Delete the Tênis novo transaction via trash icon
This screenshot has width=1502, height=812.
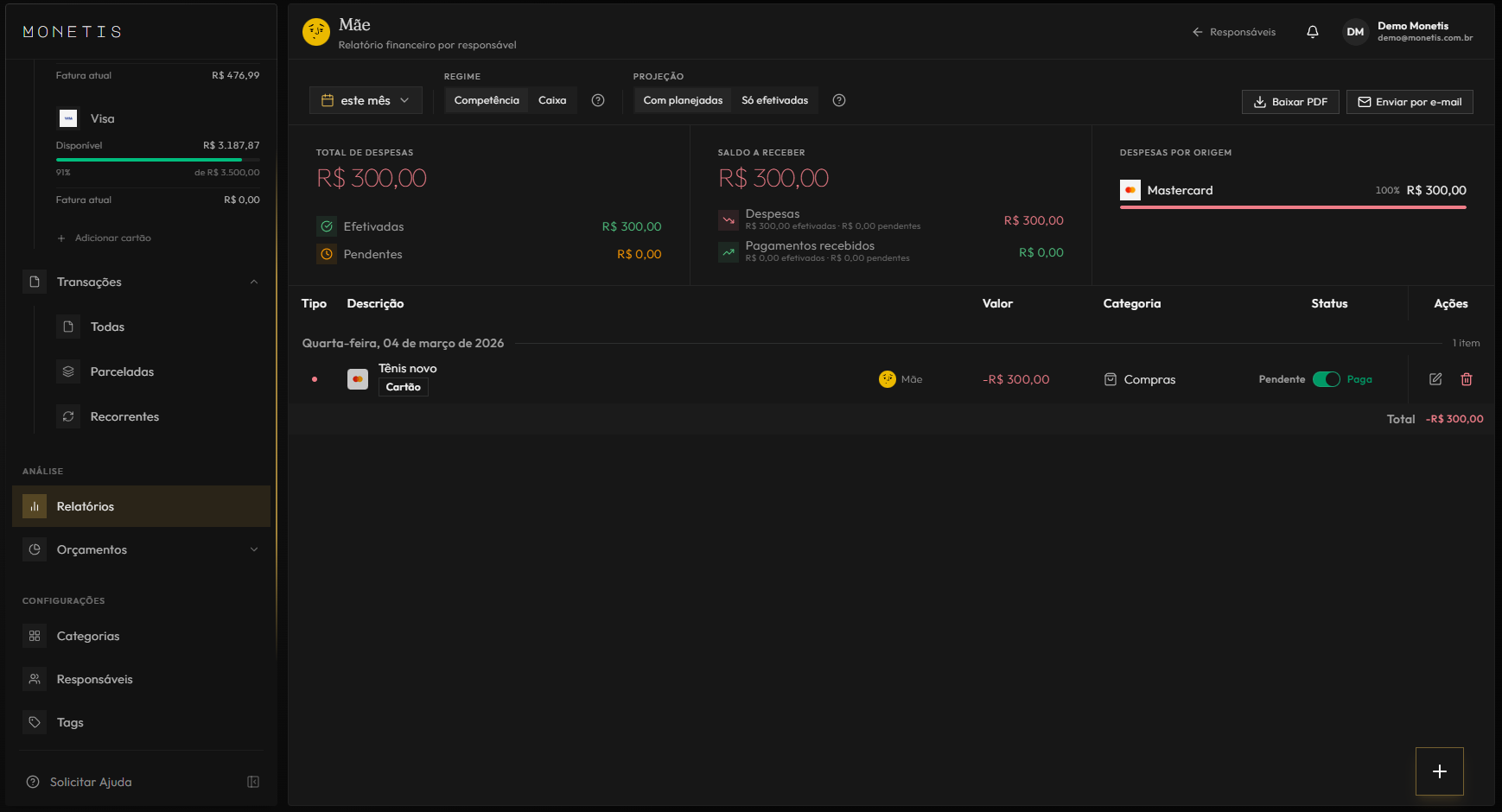[x=1467, y=379]
